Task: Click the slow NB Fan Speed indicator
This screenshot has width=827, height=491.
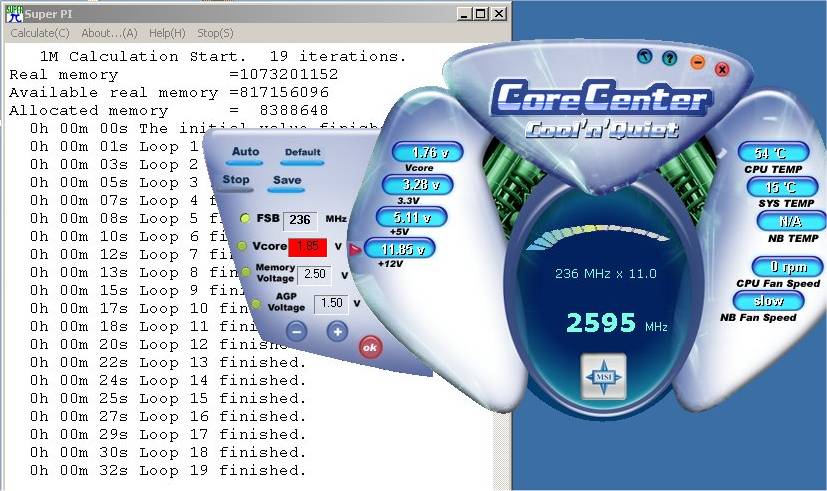Action: coord(768,301)
